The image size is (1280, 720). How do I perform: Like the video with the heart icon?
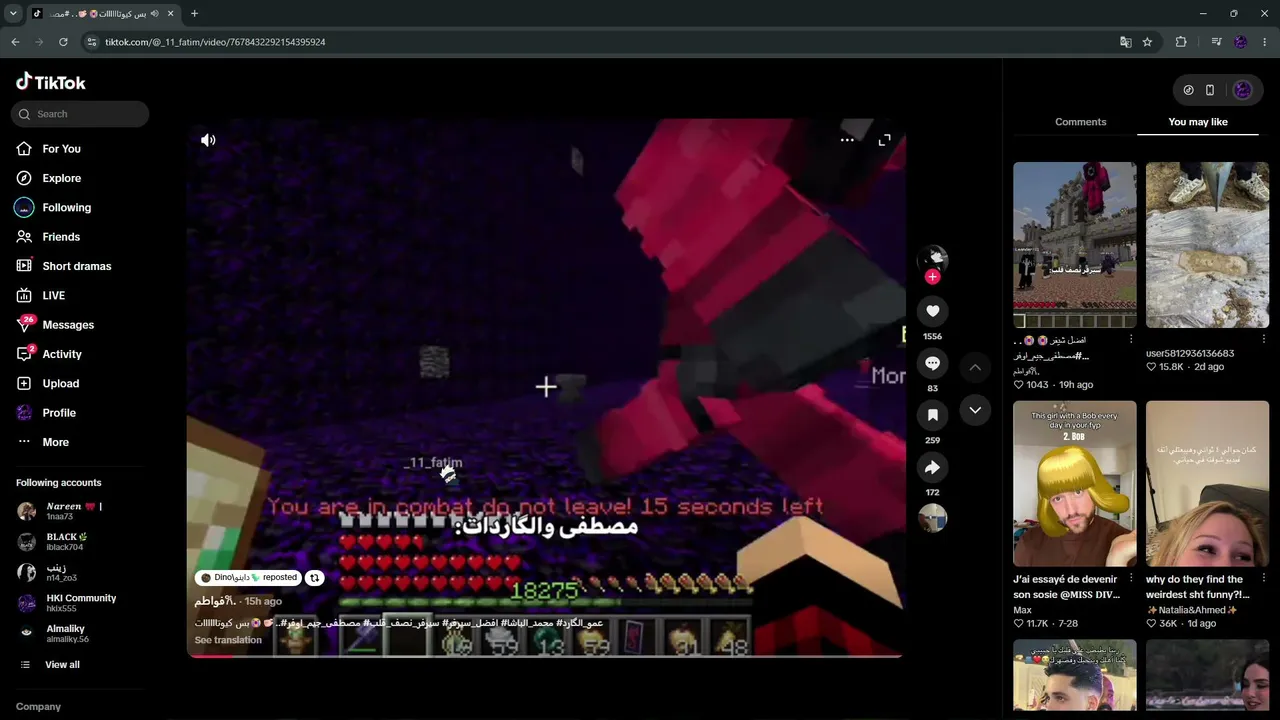pos(932,311)
